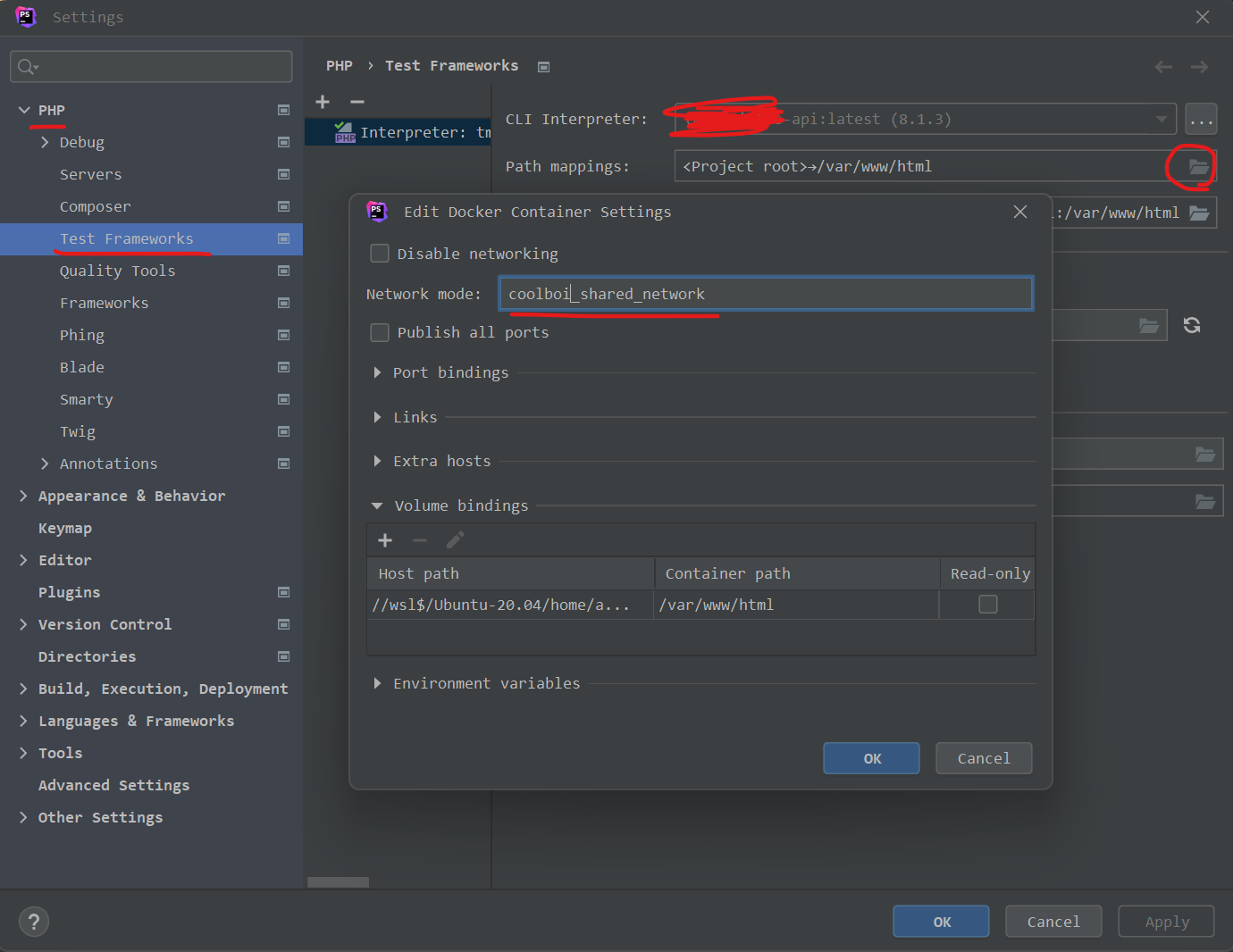Screen dimensions: 1233x952
Task: Expand the Annotations tree node
Action: point(45,463)
